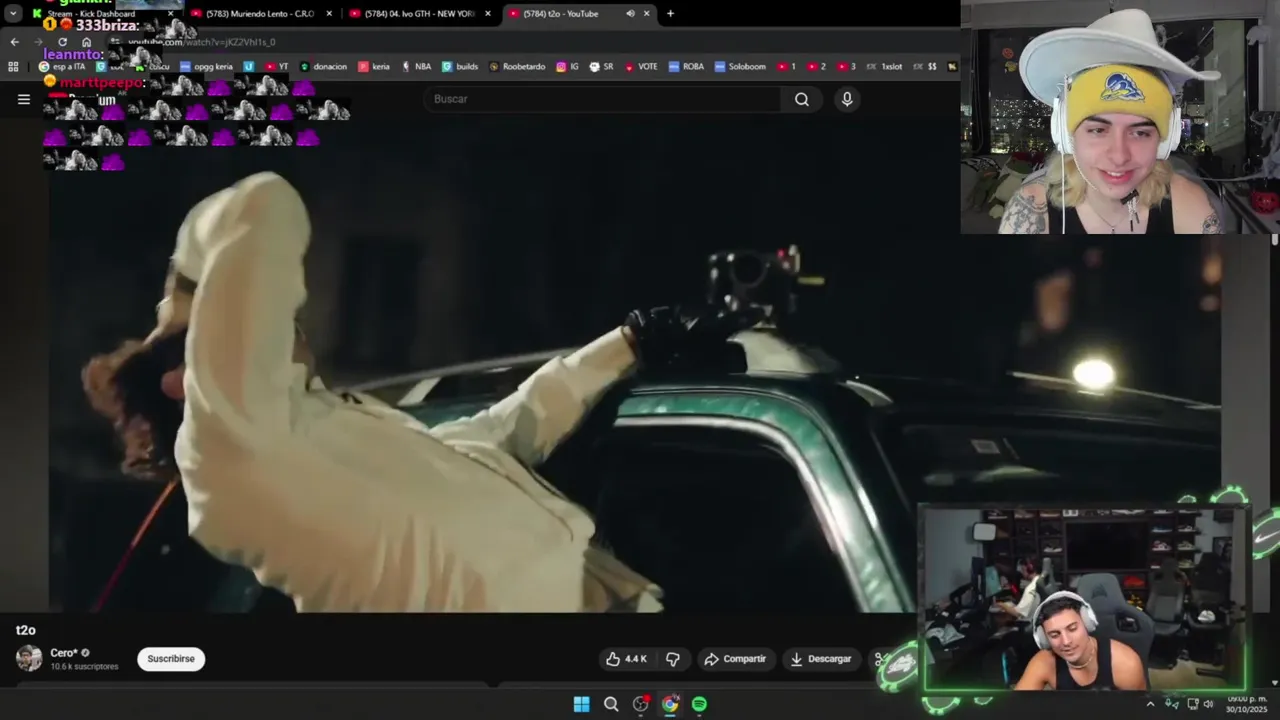This screenshot has height=720, width=1280.
Task: Mute the t2o tab audio icon
Action: [x=630, y=14]
